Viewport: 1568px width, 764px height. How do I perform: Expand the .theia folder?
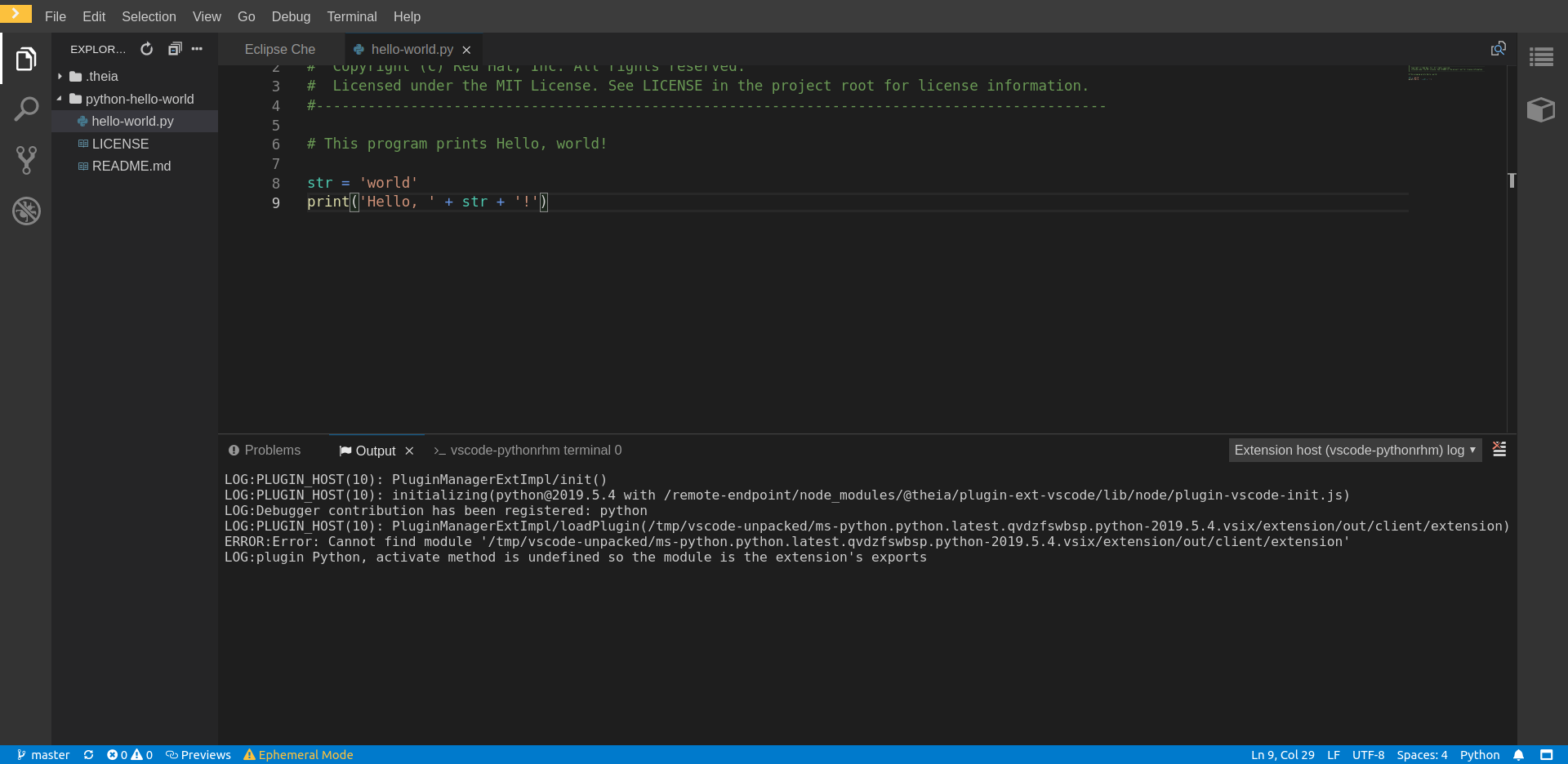[60, 76]
